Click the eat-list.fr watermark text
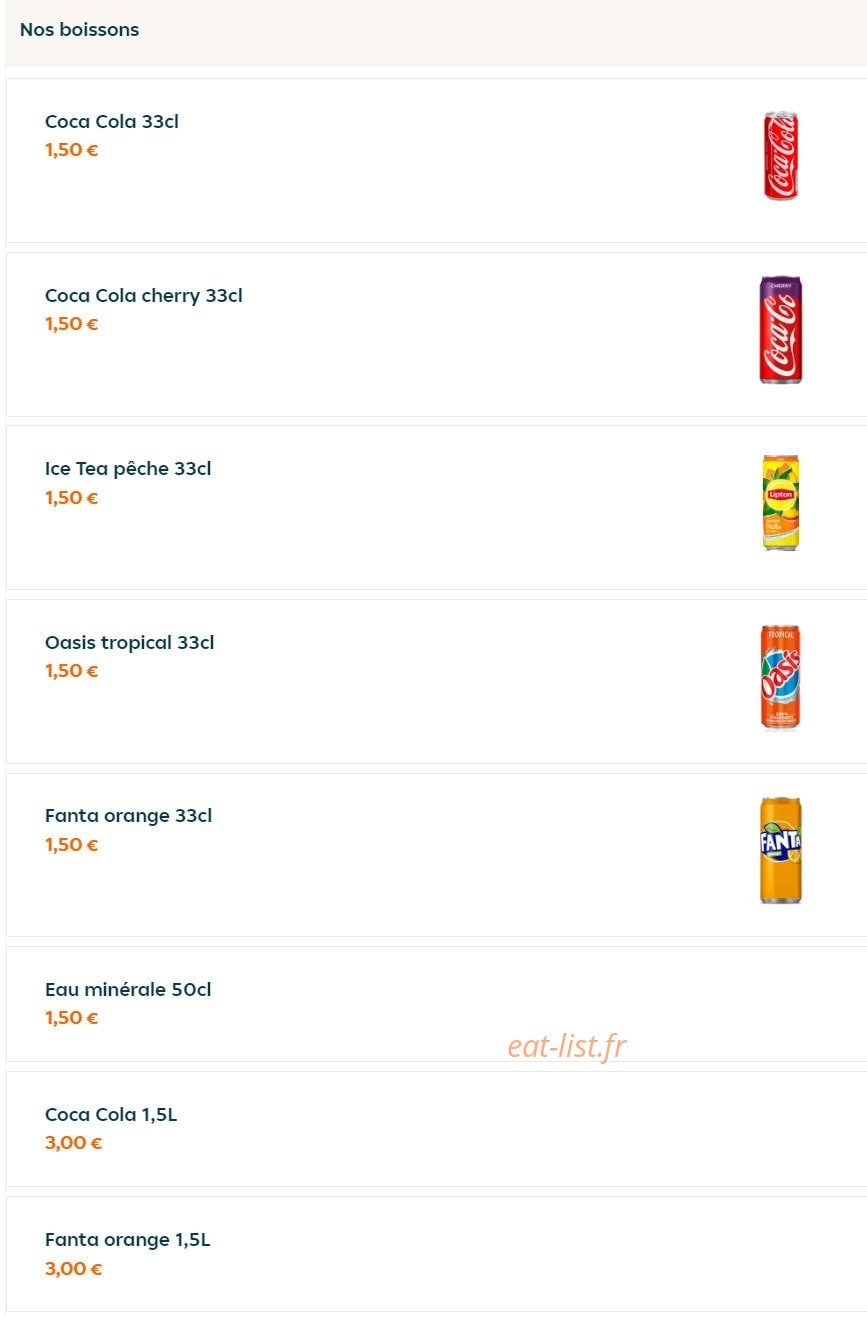 click(567, 1046)
